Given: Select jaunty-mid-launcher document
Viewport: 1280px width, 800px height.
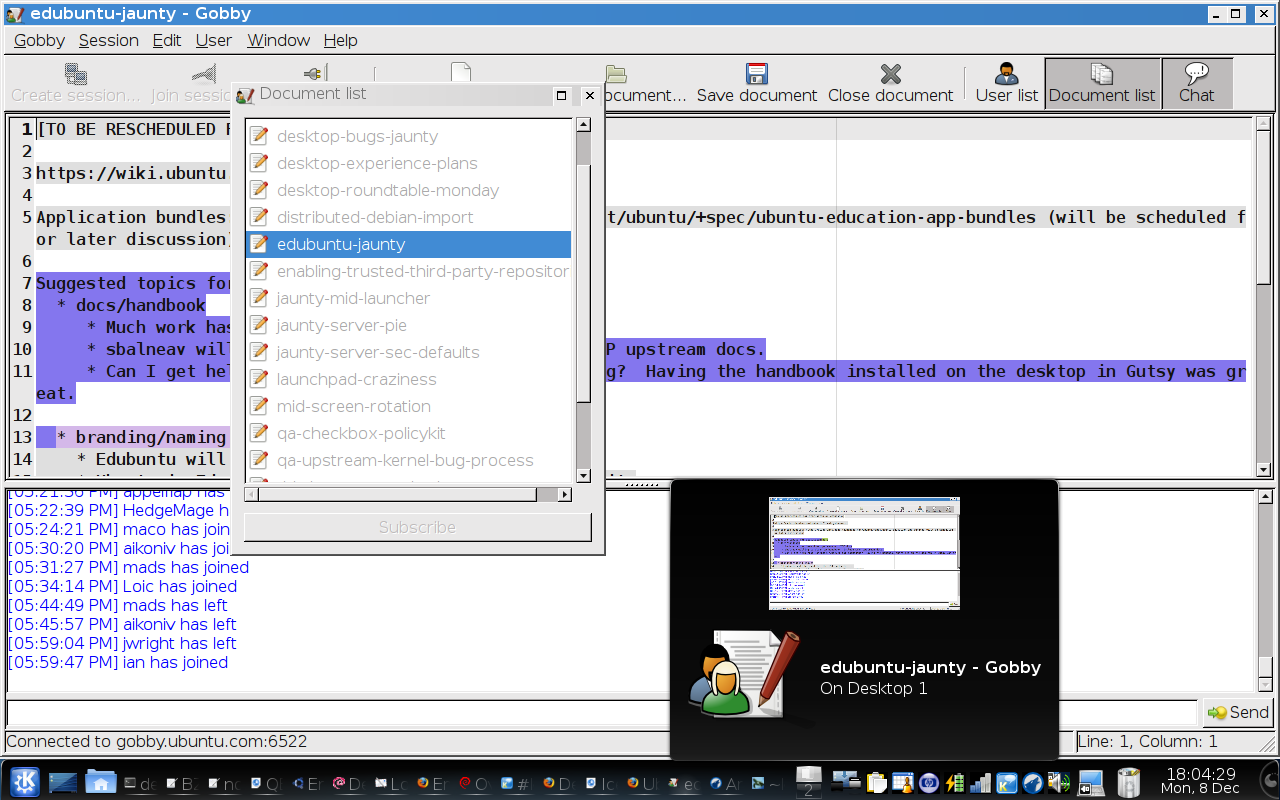Looking at the screenshot, I should point(408,298).
